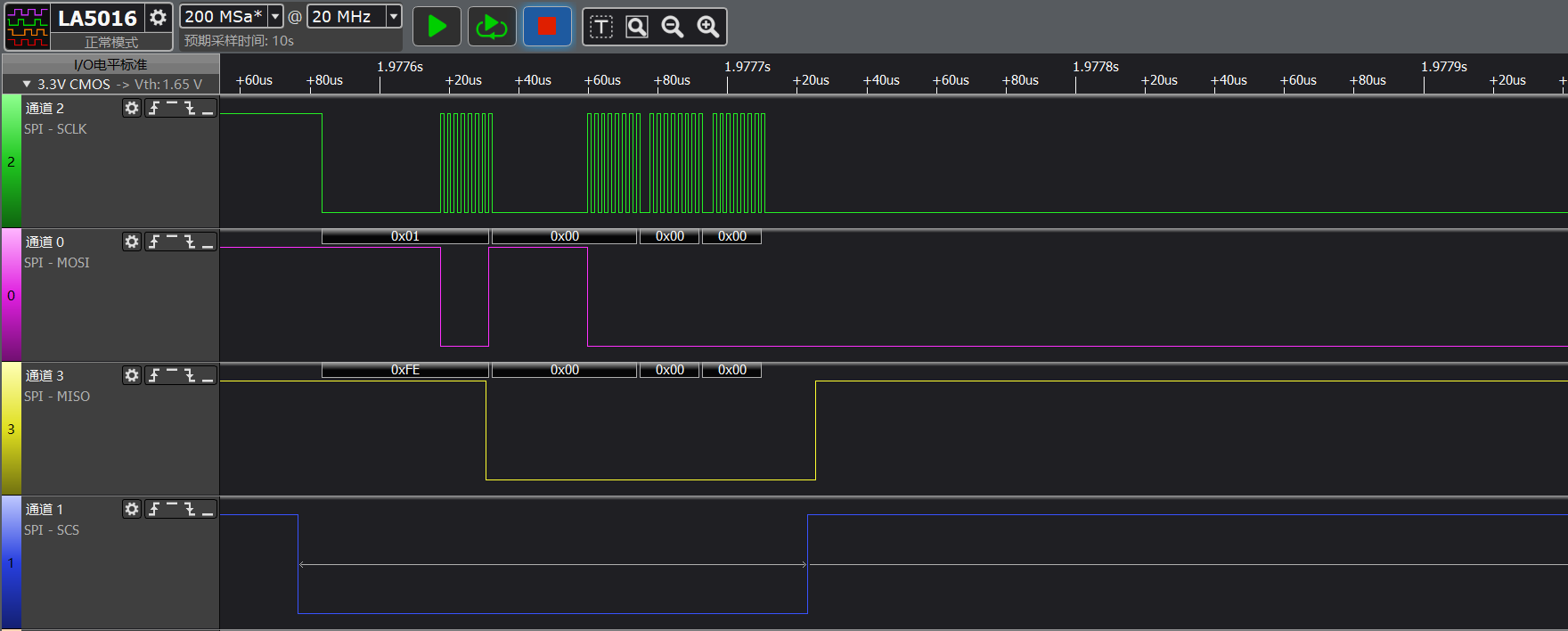Image resolution: width=1568 pixels, height=631 pixels.
Task: Click the green color bar of channel 2
Action: click(11, 161)
